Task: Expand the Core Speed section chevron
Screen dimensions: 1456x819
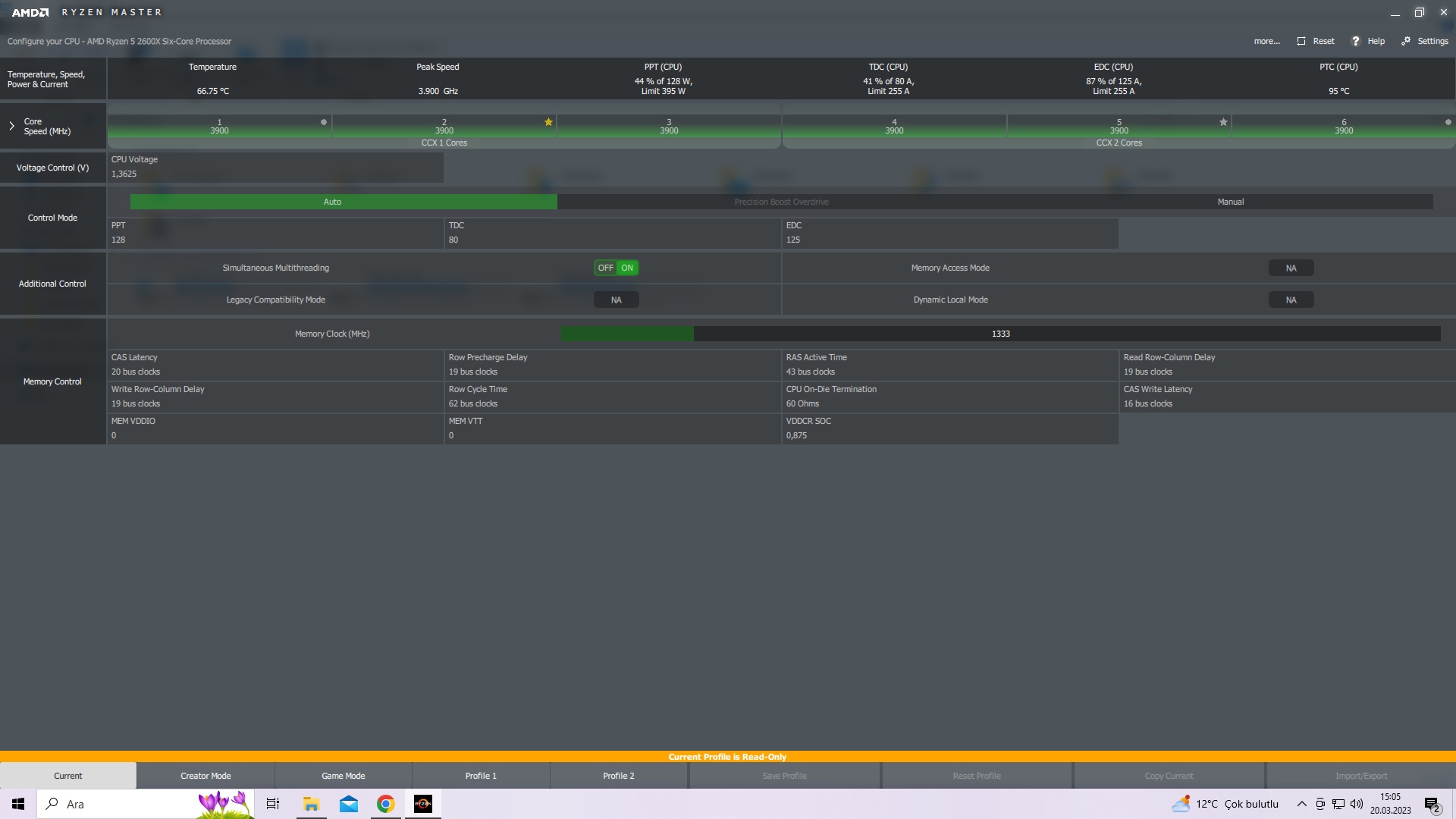Action: click(11, 126)
